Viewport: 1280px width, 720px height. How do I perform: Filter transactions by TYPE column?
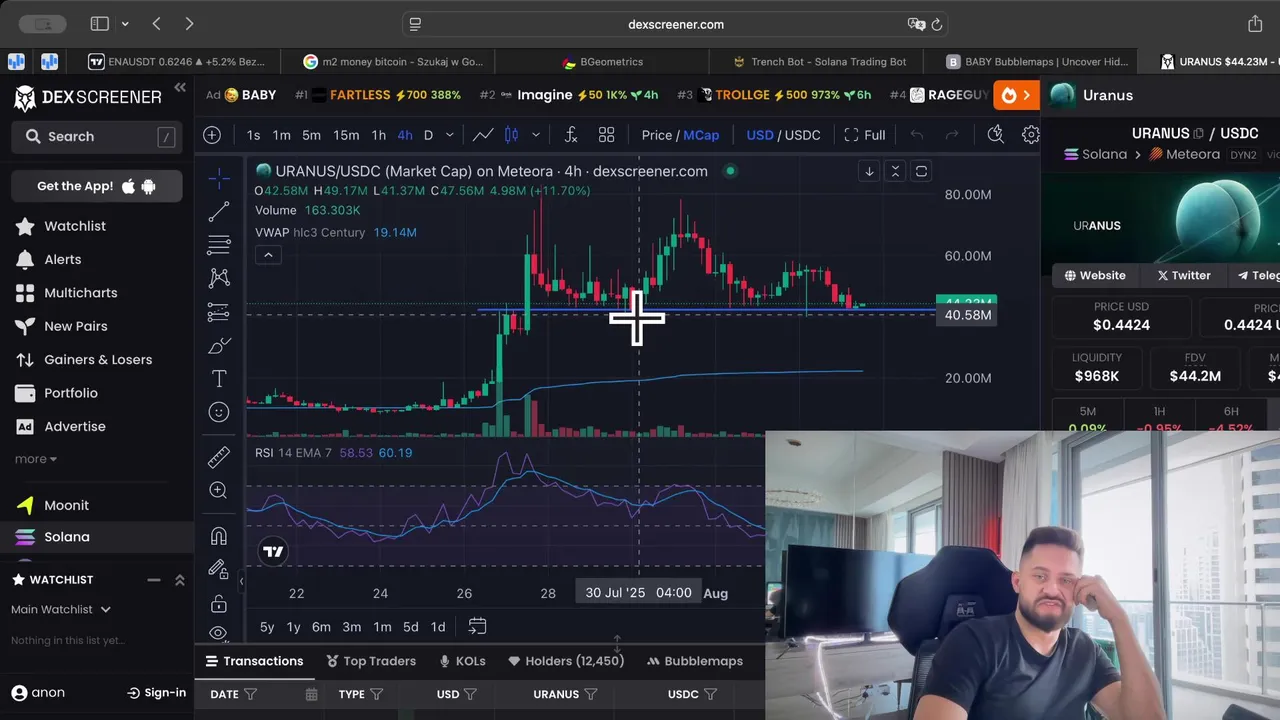tap(377, 694)
